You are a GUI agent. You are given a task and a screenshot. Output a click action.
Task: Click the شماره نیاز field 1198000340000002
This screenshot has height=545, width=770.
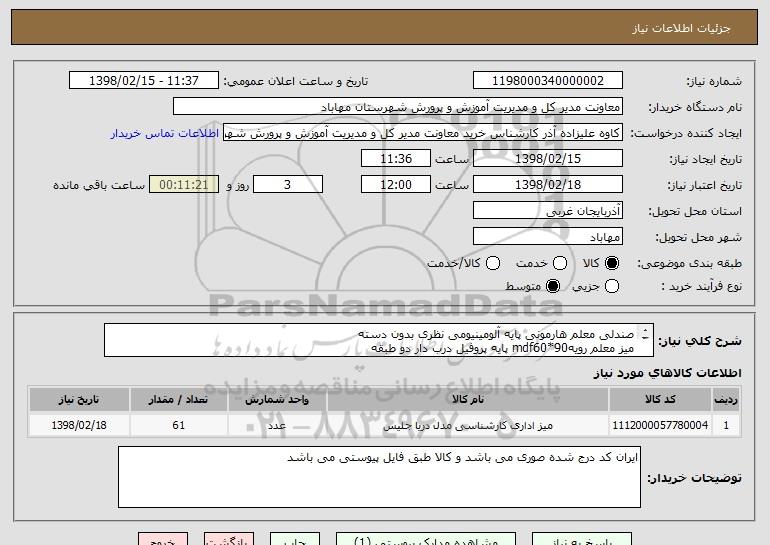point(548,81)
